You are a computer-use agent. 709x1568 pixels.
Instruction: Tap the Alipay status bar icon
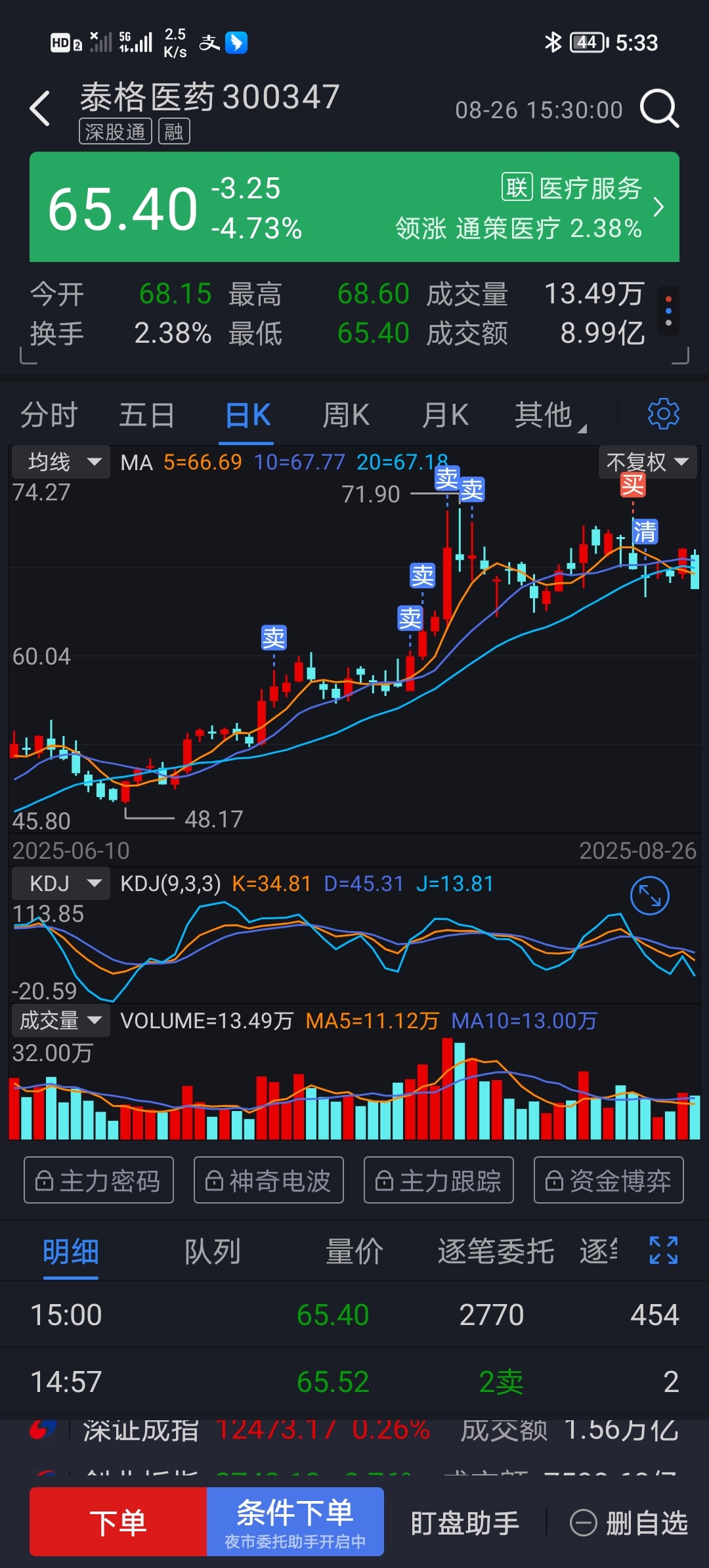pyautogui.click(x=209, y=43)
